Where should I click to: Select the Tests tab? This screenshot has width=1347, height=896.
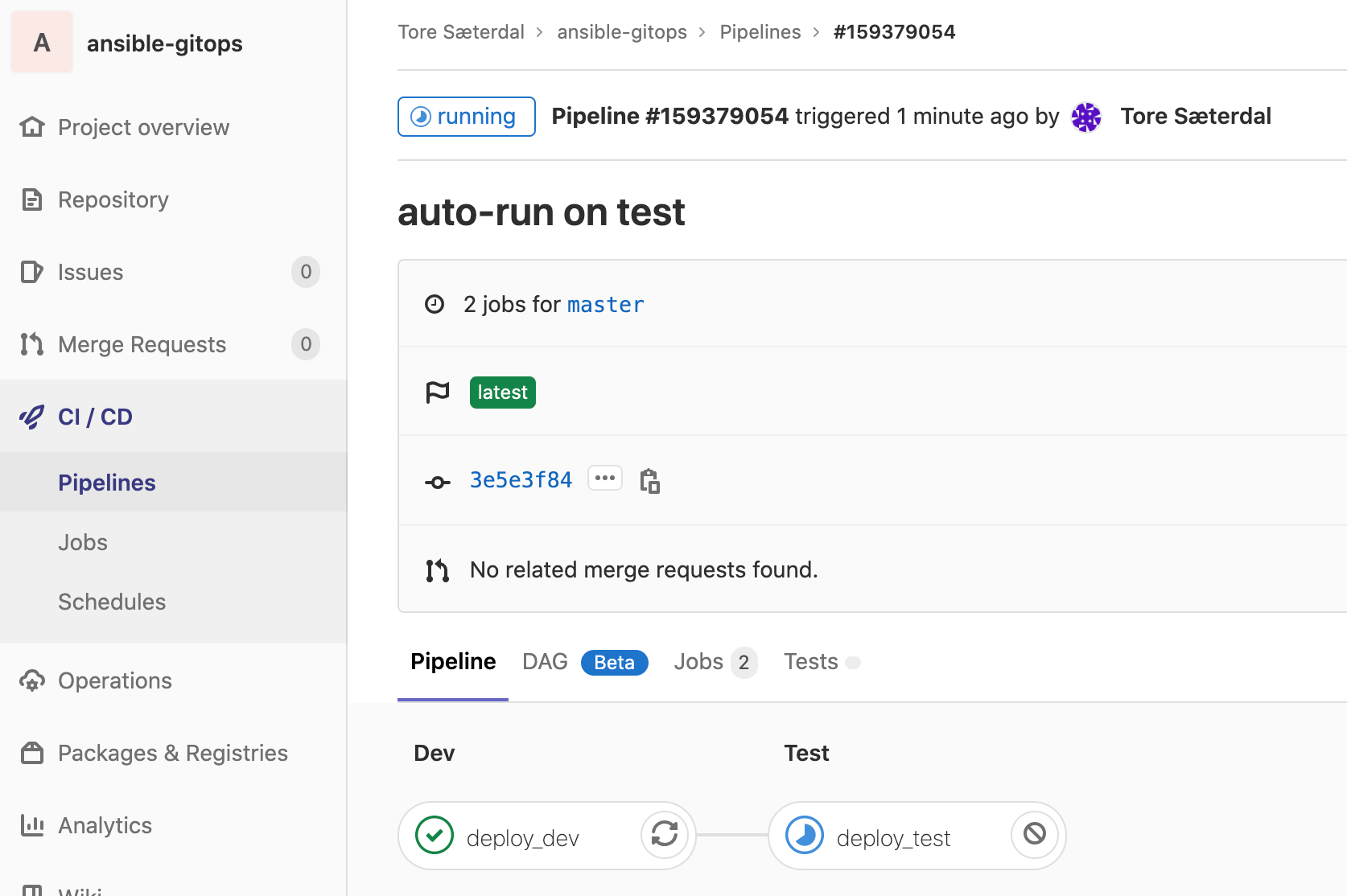pos(809,661)
